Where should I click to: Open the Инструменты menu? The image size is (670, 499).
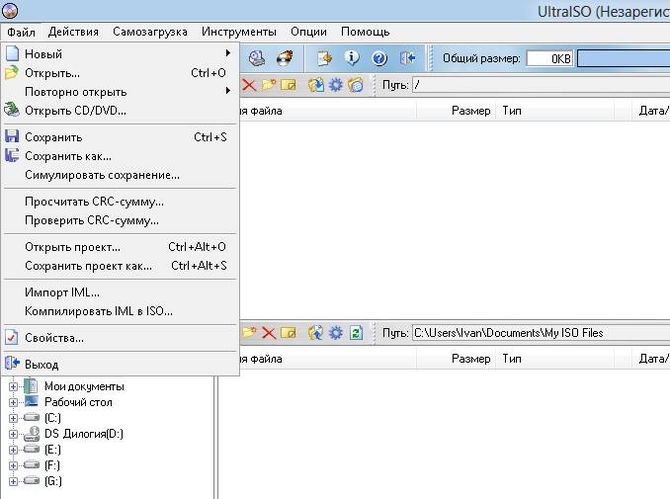coord(239,32)
